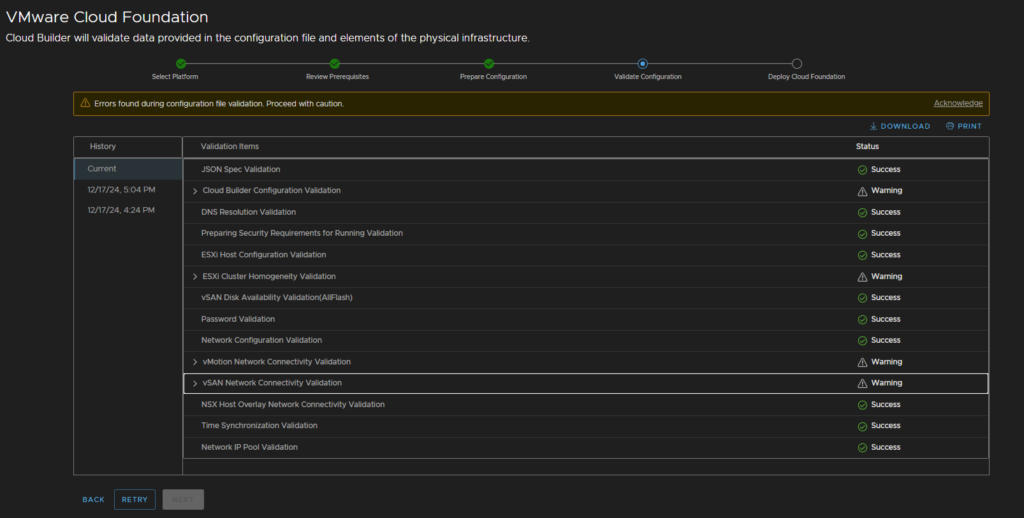Screen dimensions: 1024x518
Task: Select the Network Configuration Validation text
Action: [x=261, y=340]
